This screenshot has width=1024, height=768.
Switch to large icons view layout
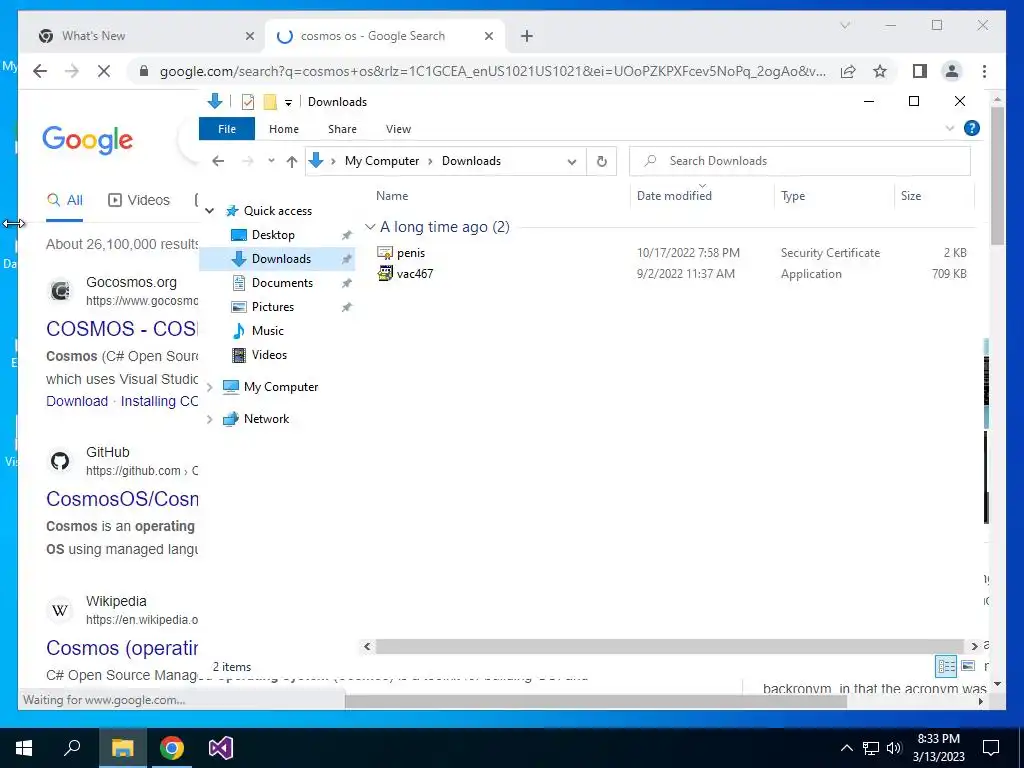tap(968, 666)
